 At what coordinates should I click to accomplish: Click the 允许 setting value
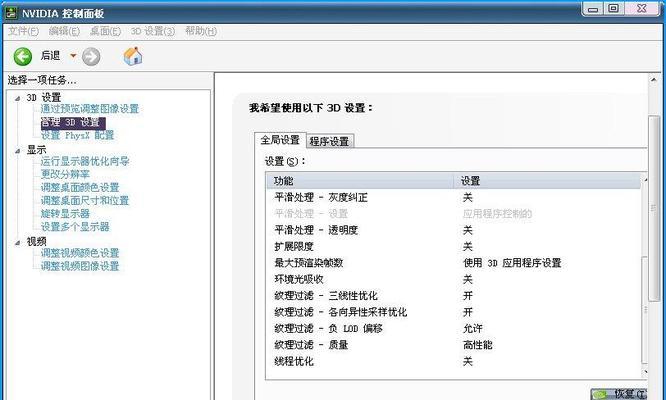click(473, 329)
